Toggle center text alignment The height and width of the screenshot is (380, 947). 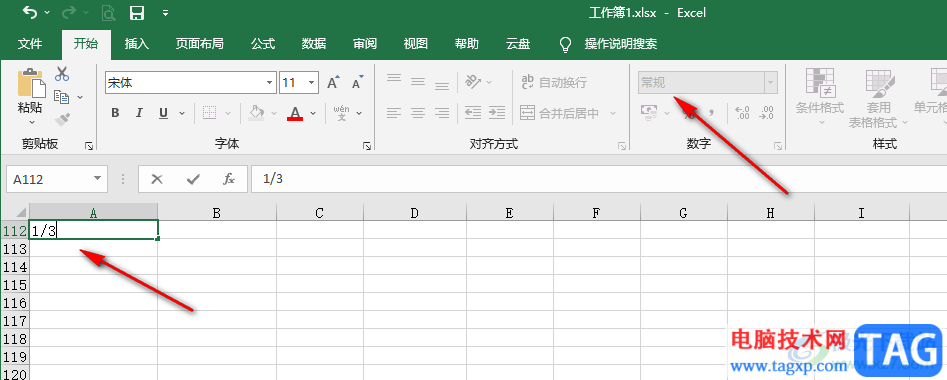click(418, 112)
